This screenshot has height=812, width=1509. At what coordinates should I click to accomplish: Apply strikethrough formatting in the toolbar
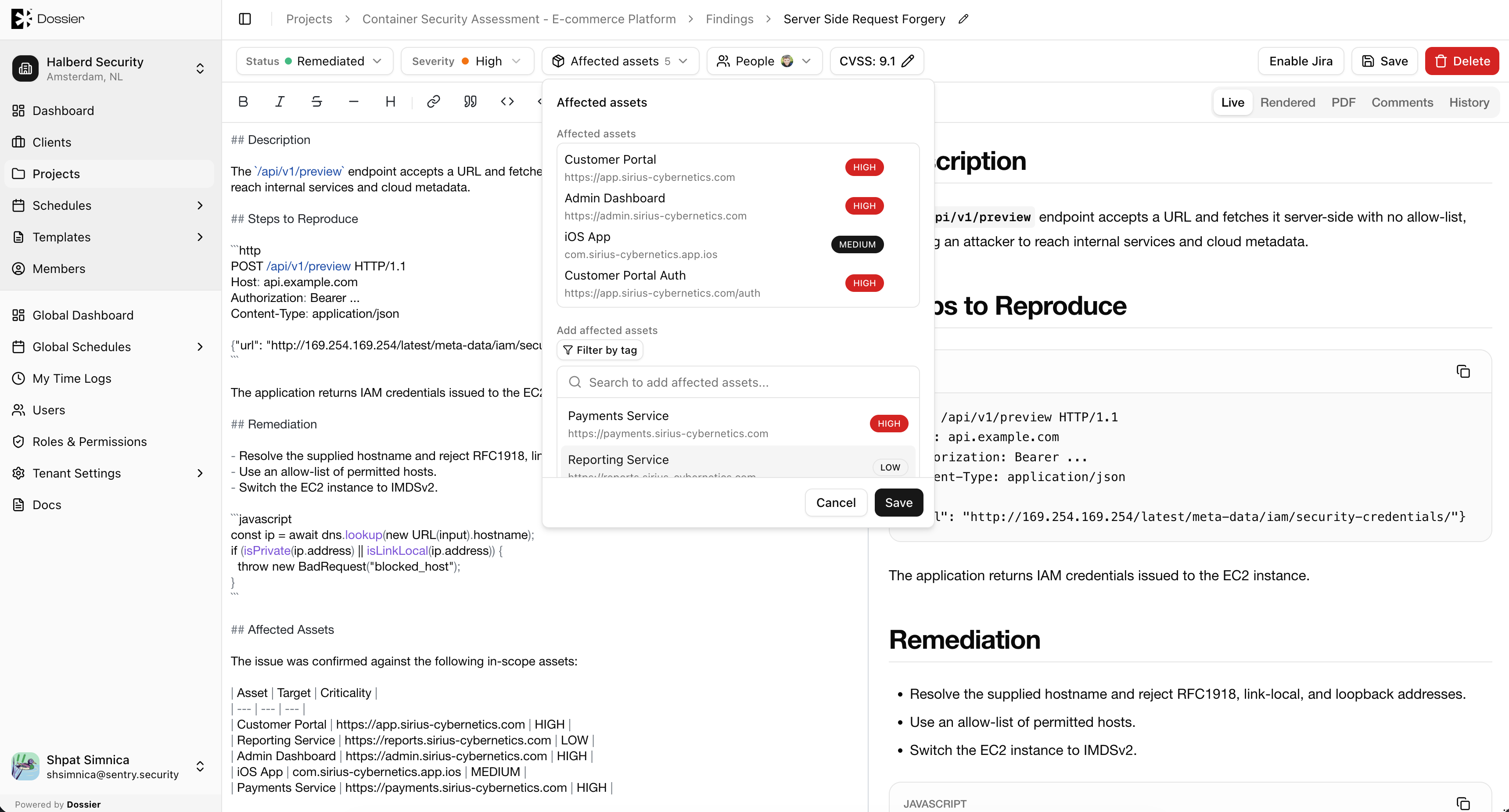(317, 102)
